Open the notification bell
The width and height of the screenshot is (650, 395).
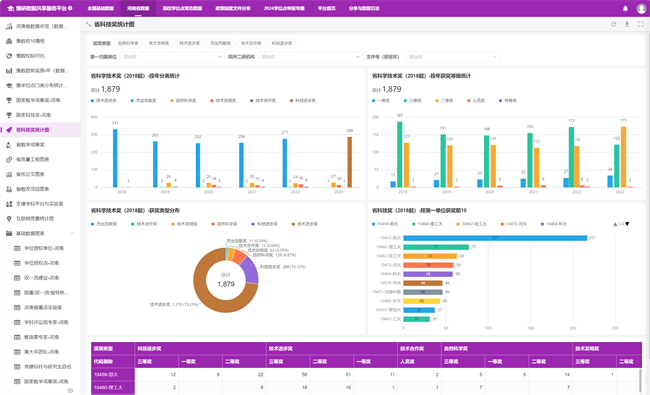(625, 8)
